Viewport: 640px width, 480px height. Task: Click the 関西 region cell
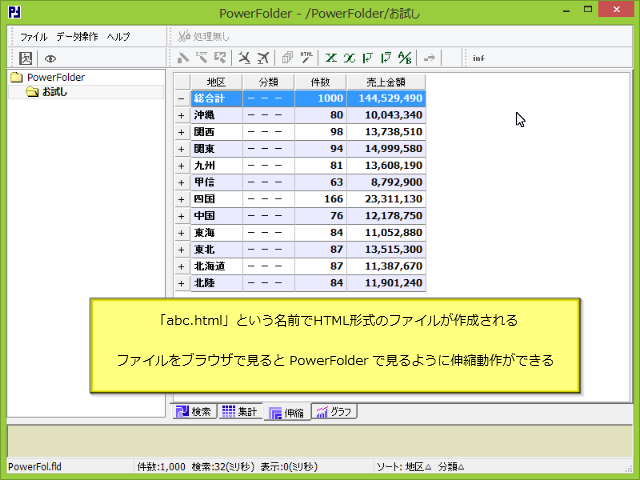point(216,132)
